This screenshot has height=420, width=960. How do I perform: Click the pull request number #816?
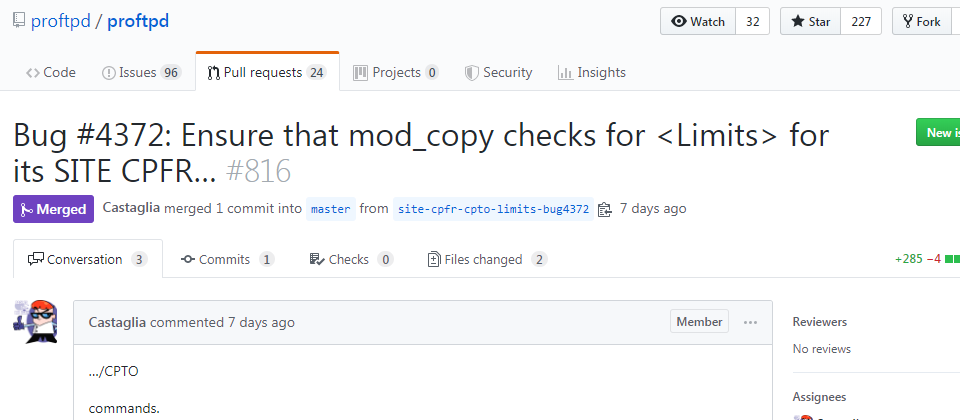(258, 171)
